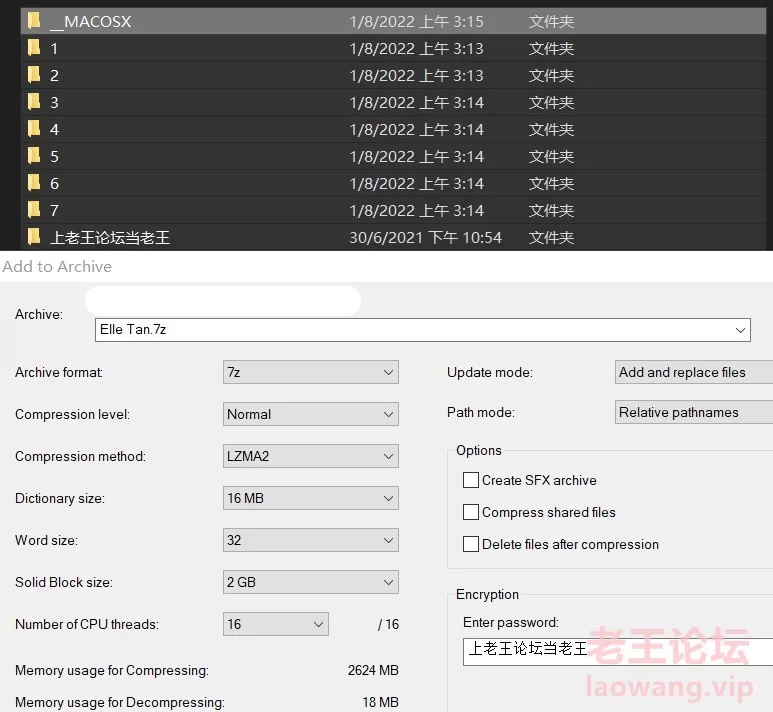
Task: Click the folder 6 icon
Action: tap(34, 183)
